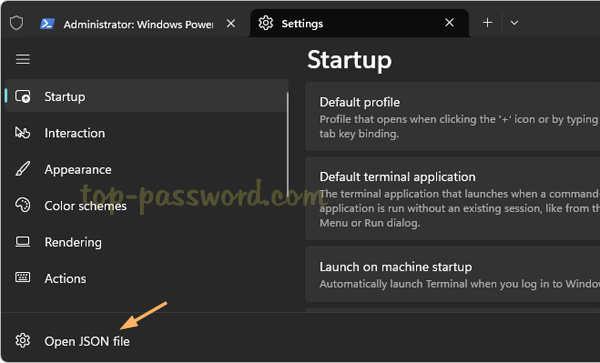Click the Interaction cursor icon

click(23, 133)
